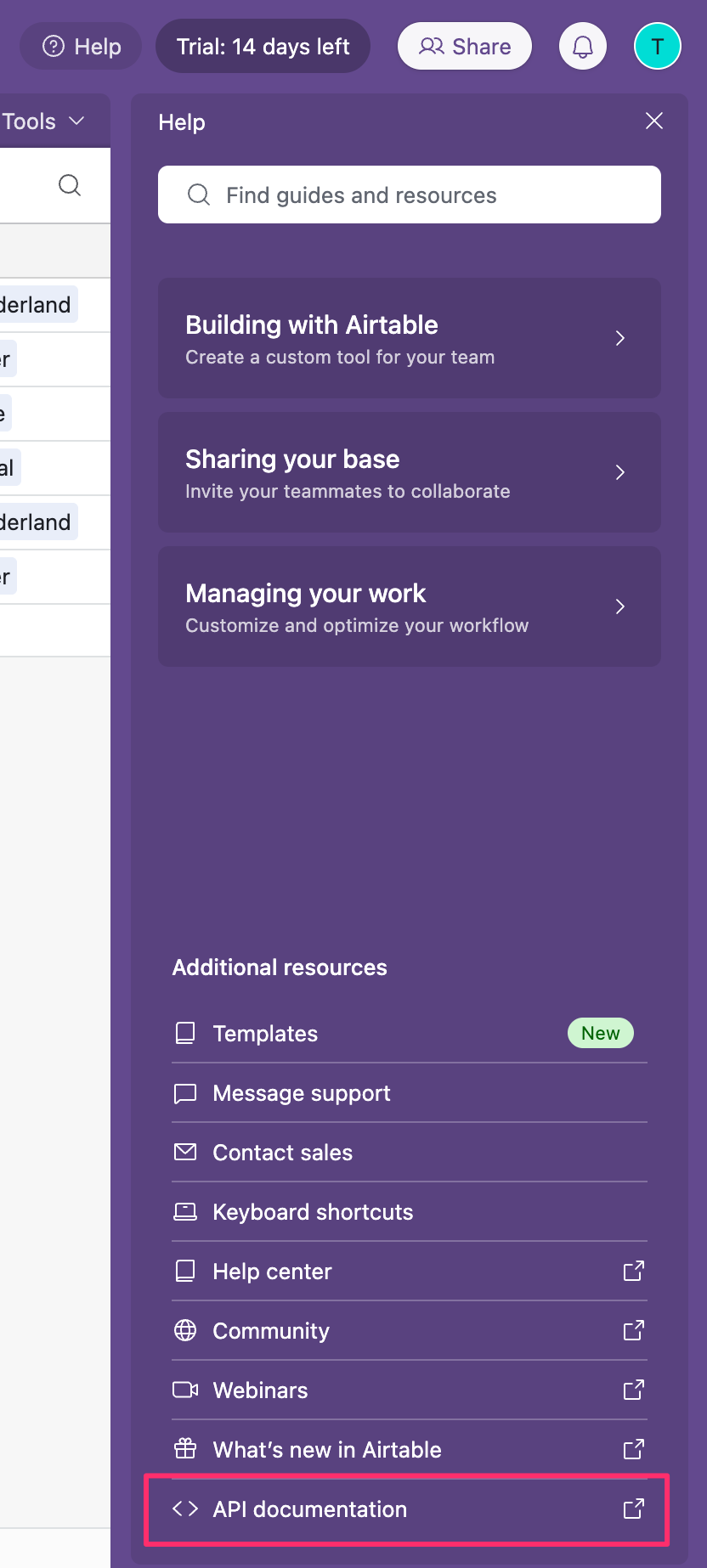
Task: Open the Trial: 14 days left badge
Action: (263, 46)
